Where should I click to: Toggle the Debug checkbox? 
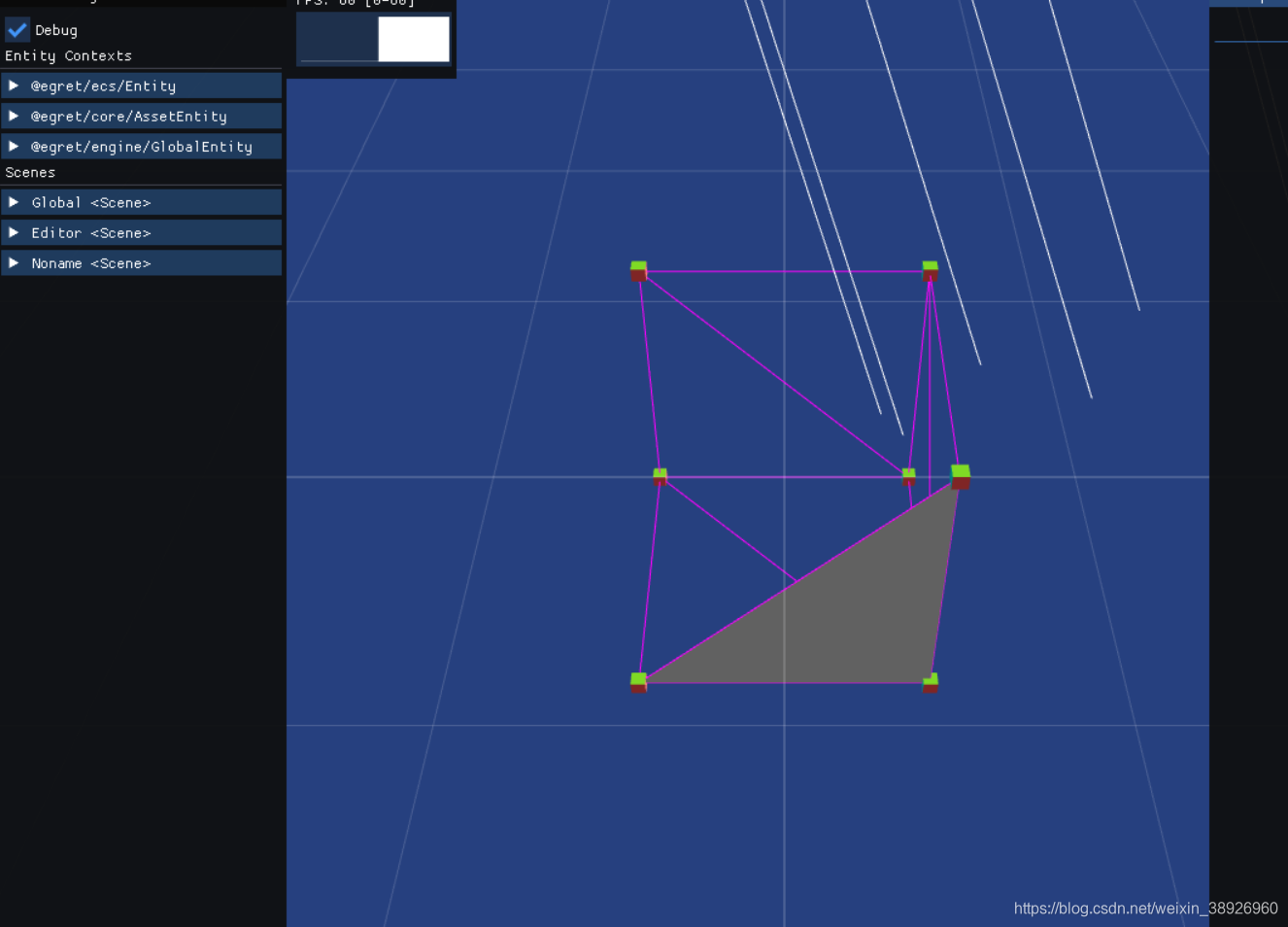[17, 29]
